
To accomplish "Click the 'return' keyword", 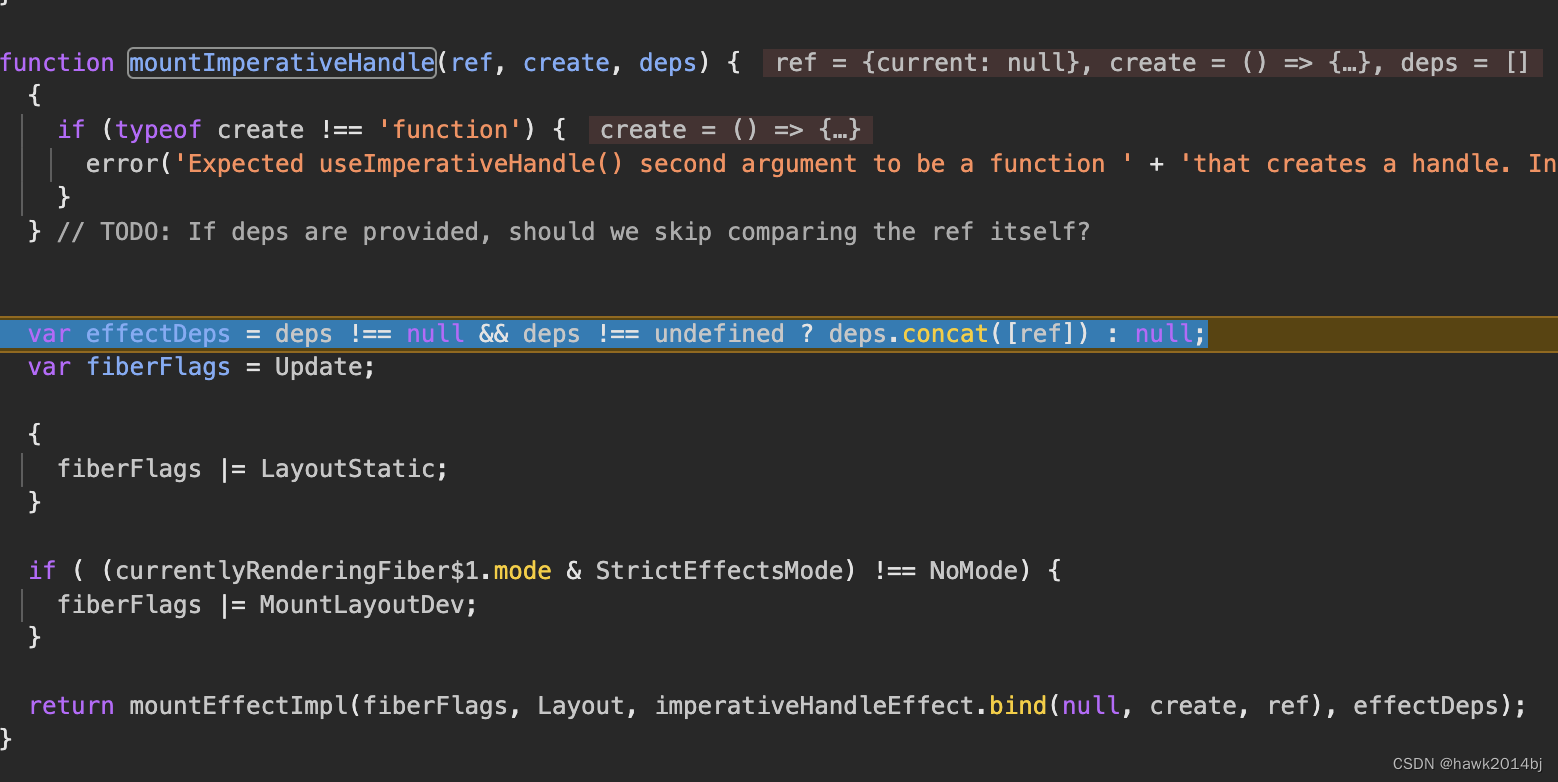I will pos(71,706).
